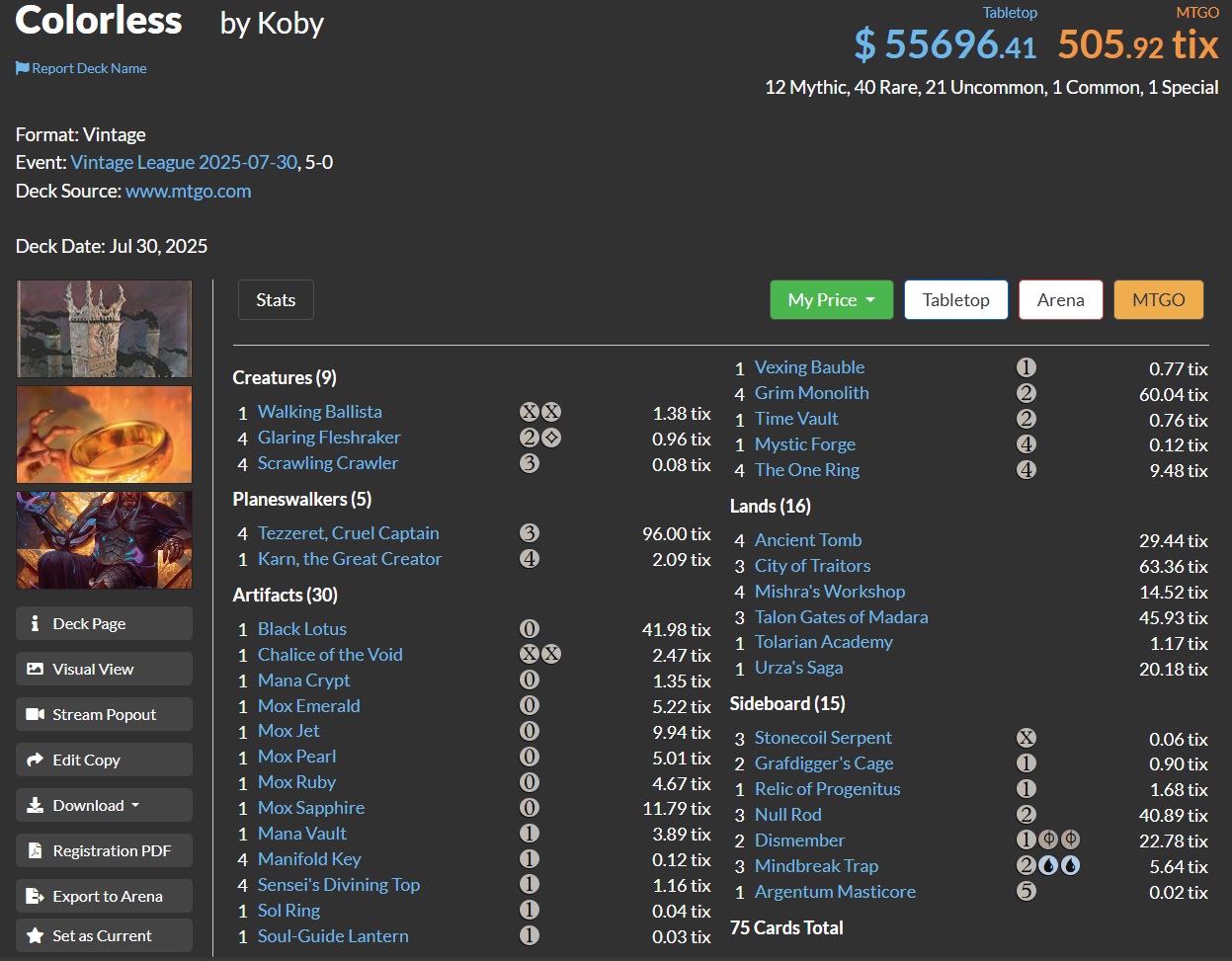Click the mana cost for Tezzeret, Cruel Captain
Viewport: 1232px width, 961px height.
(530, 533)
